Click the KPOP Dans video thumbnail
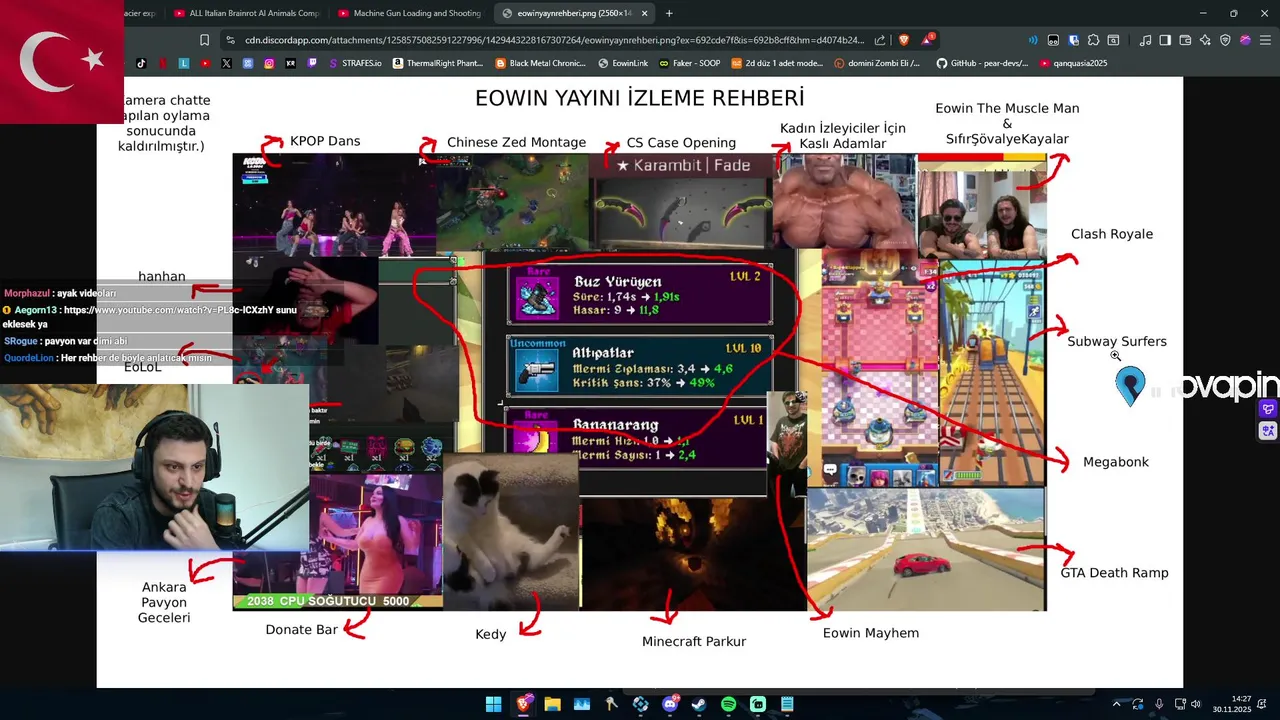The width and height of the screenshot is (1280, 720). pyautogui.click(x=334, y=205)
